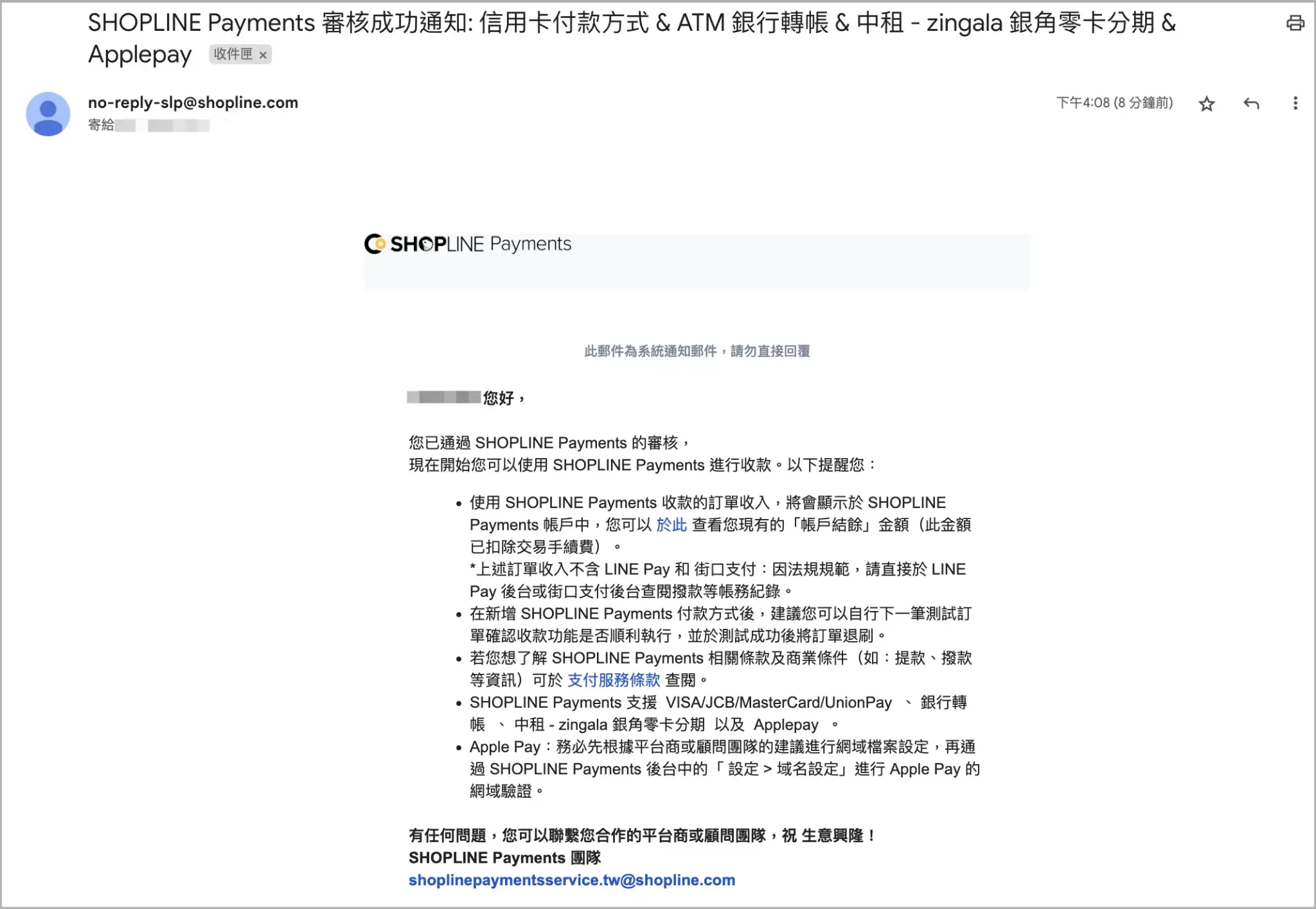The width and height of the screenshot is (1316, 909).
Task: Reply to the email with arrow icon
Action: (1251, 103)
